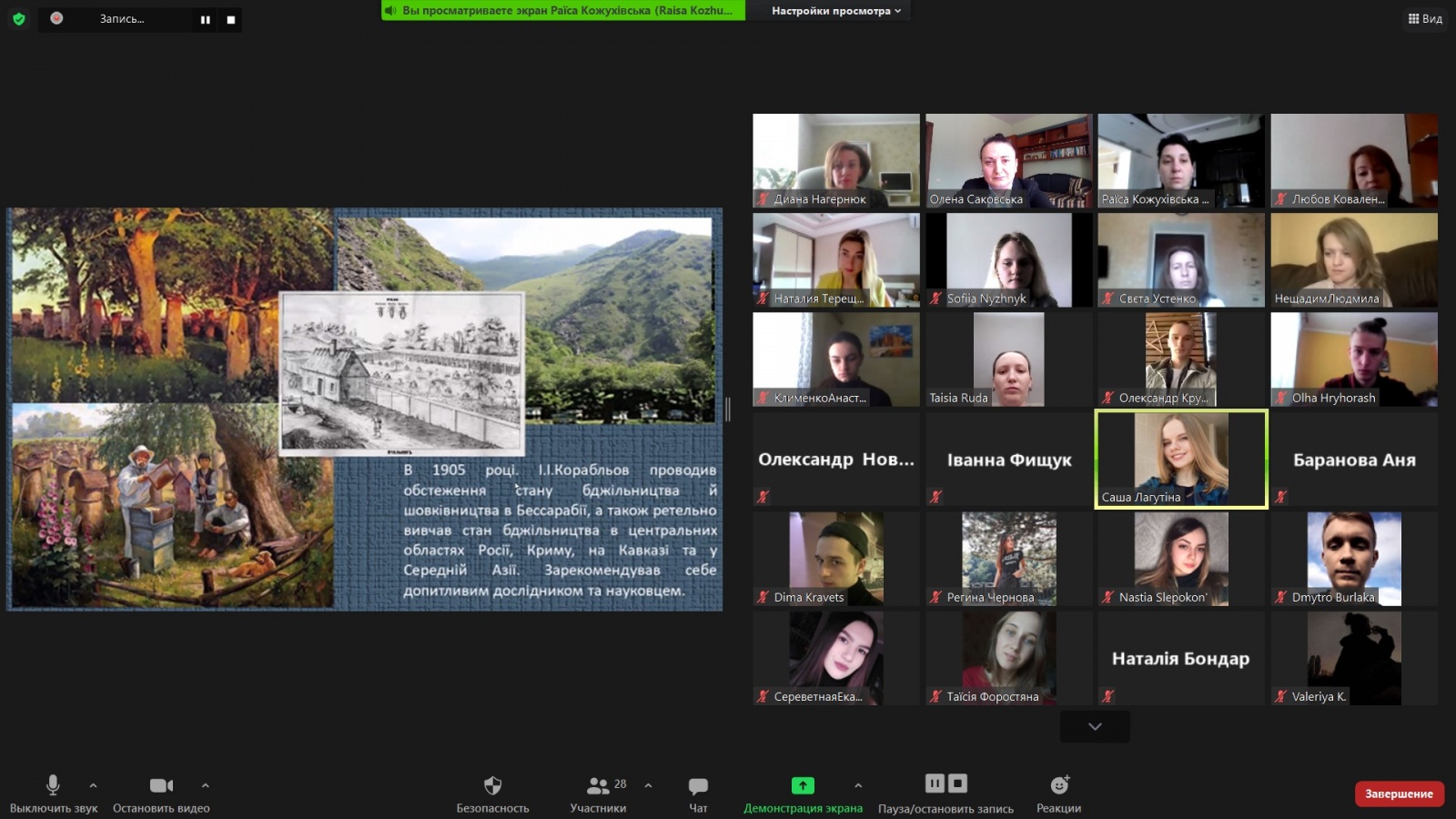Click the red Завершение end button

[1399, 794]
